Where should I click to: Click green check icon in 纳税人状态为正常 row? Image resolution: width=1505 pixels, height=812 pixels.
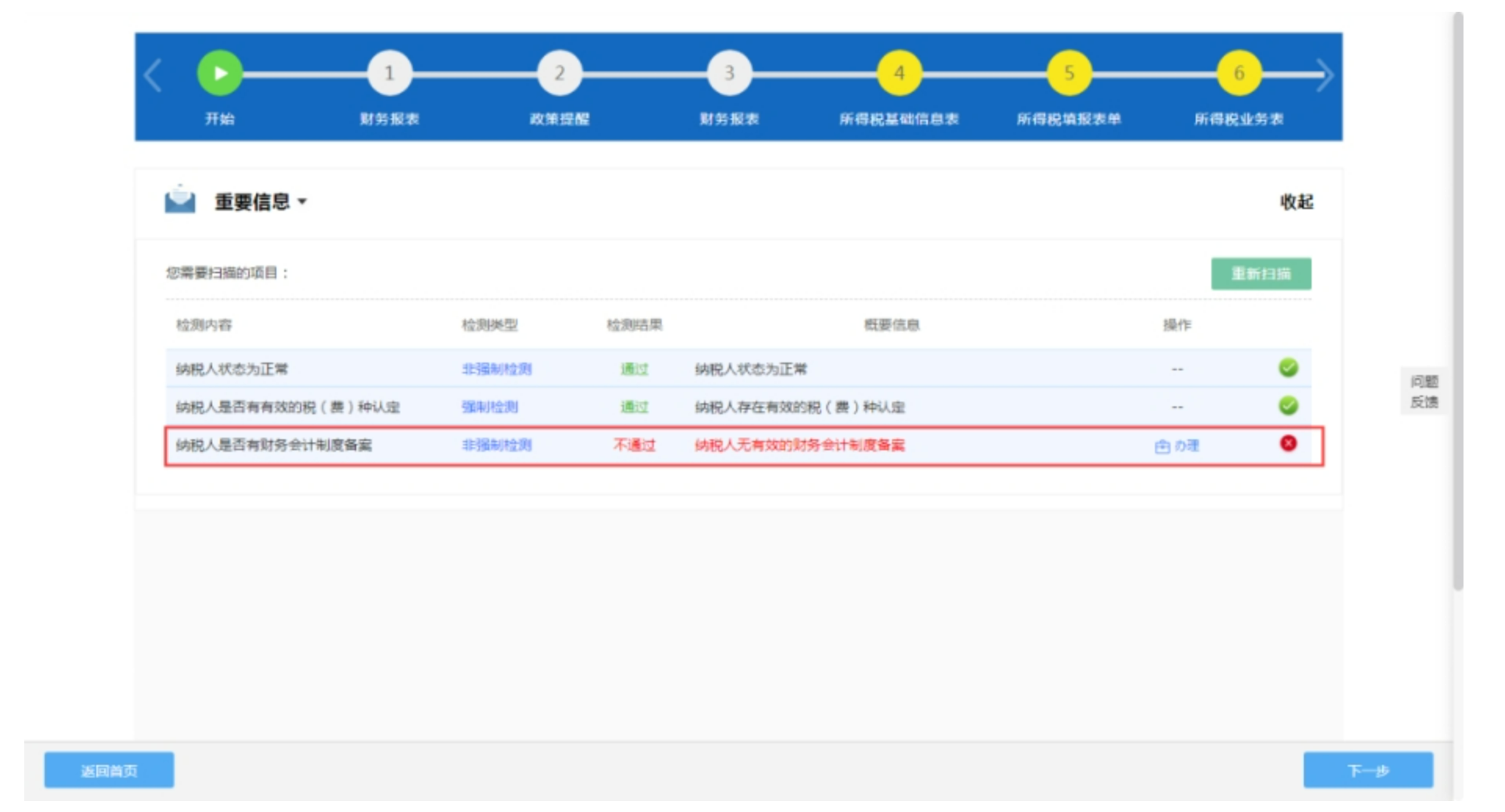[1288, 367]
